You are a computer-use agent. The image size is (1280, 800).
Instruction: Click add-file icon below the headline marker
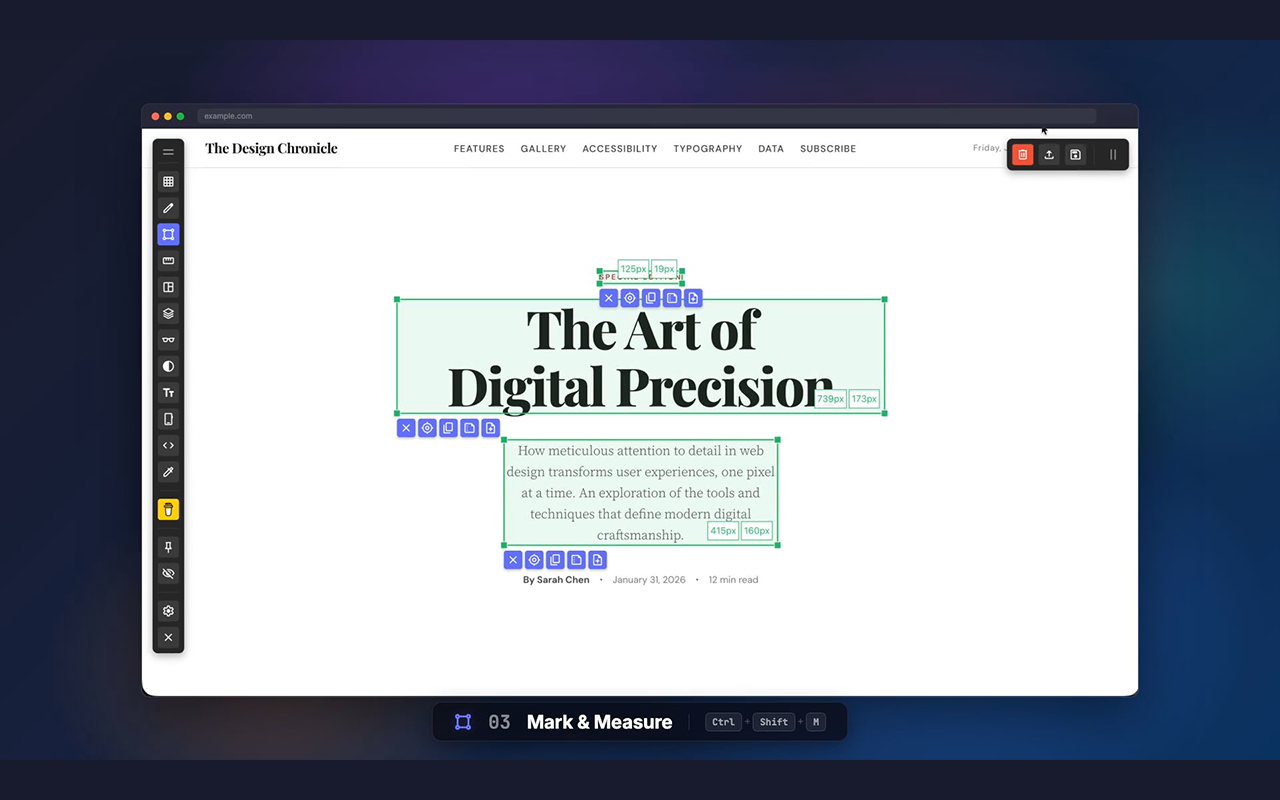click(490, 428)
